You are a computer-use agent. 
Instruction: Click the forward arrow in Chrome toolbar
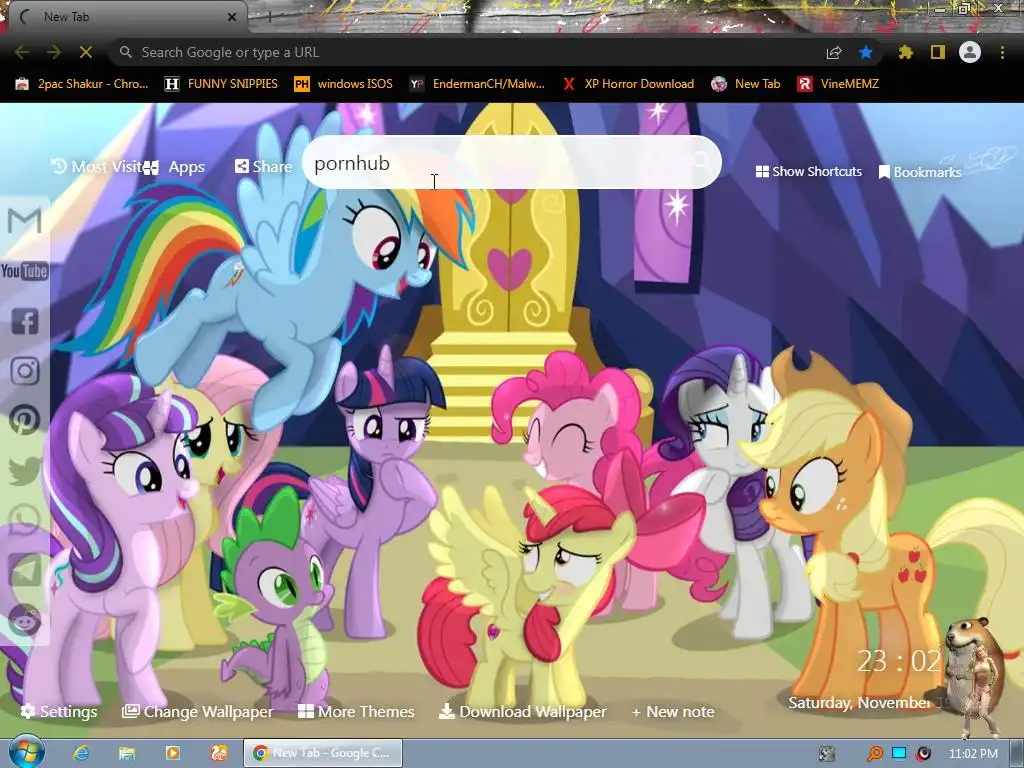pyautogui.click(x=54, y=52)
